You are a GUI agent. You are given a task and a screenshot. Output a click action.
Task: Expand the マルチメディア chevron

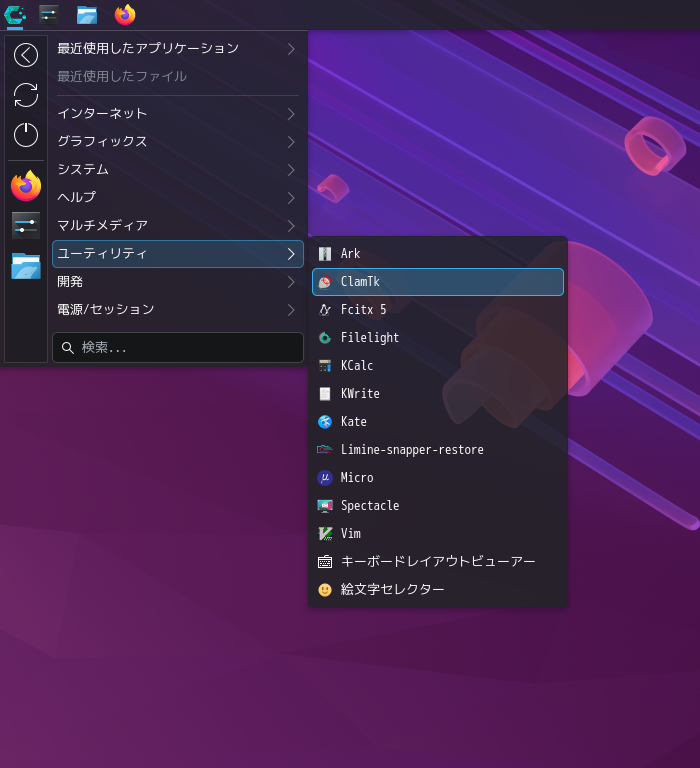[291, 226]
